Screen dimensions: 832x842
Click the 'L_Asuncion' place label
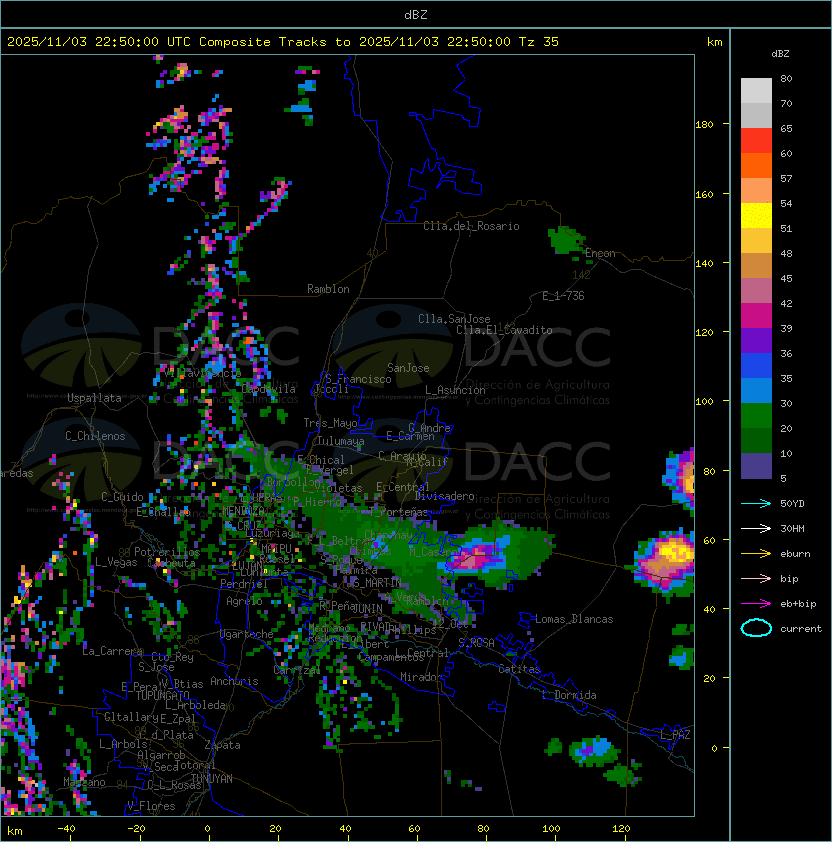click(455, 390)
